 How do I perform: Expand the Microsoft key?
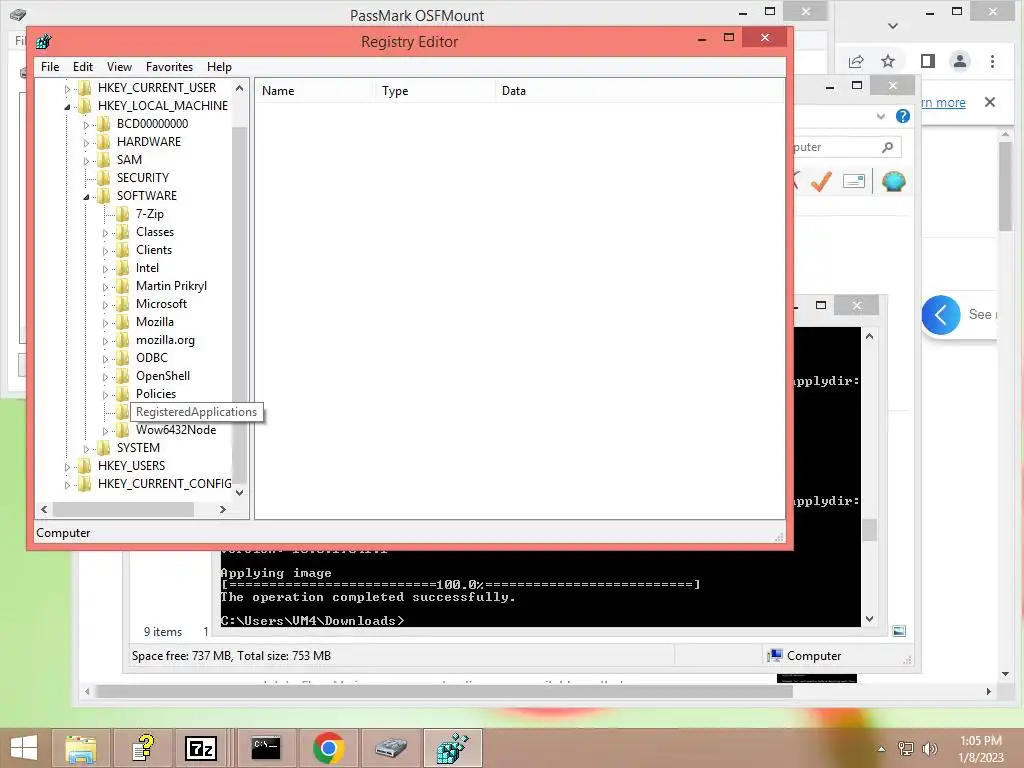[105, 304]
